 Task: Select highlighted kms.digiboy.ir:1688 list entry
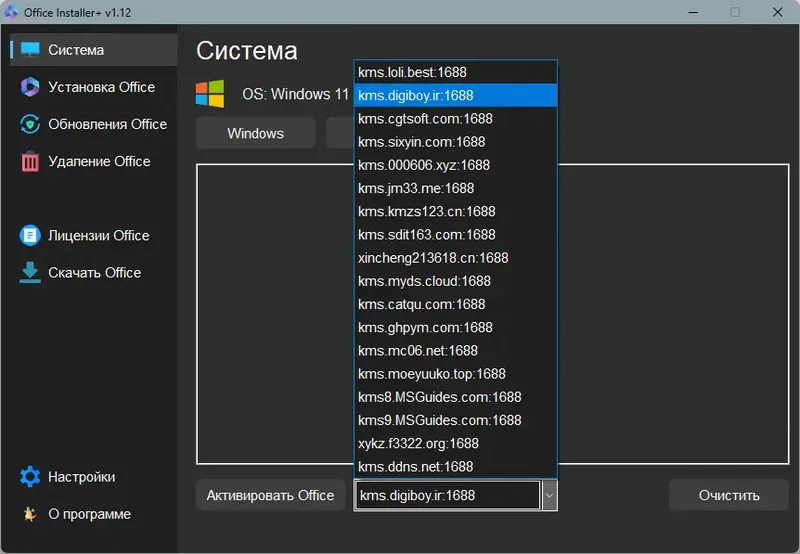[x=456, y=95]
